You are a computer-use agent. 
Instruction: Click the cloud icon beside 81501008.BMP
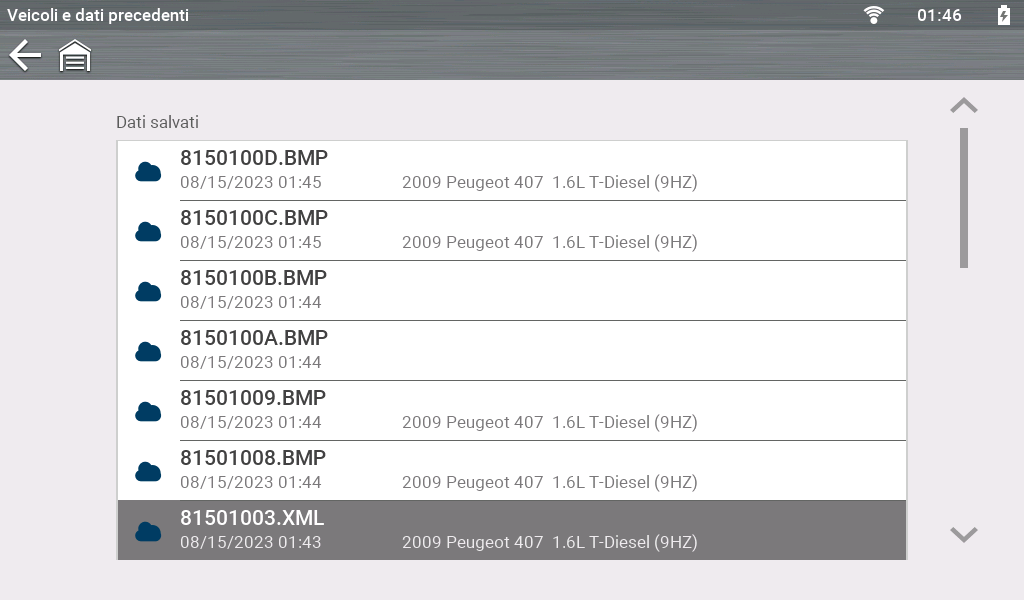148,471
